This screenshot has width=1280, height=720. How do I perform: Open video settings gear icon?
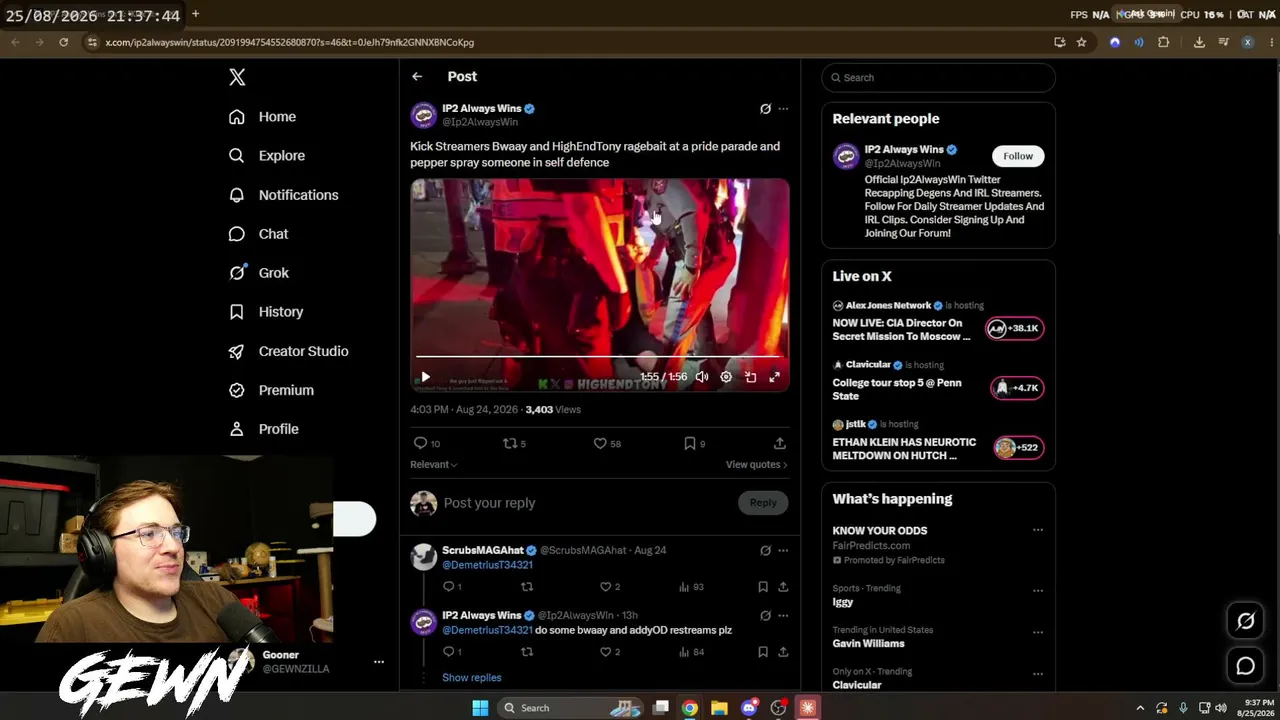pyautogui.click(x=726, y=377)
